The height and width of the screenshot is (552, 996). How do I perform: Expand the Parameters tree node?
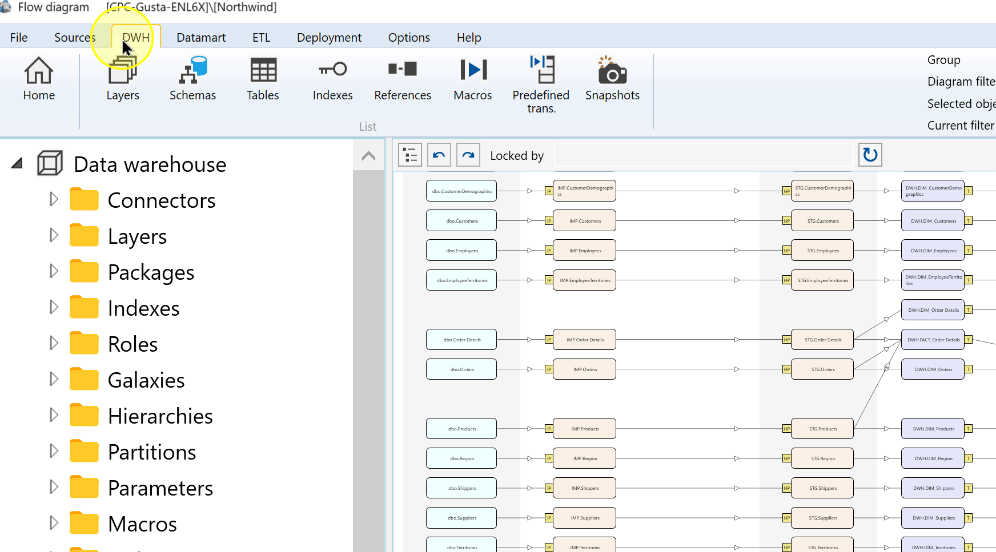pos(54,487)
